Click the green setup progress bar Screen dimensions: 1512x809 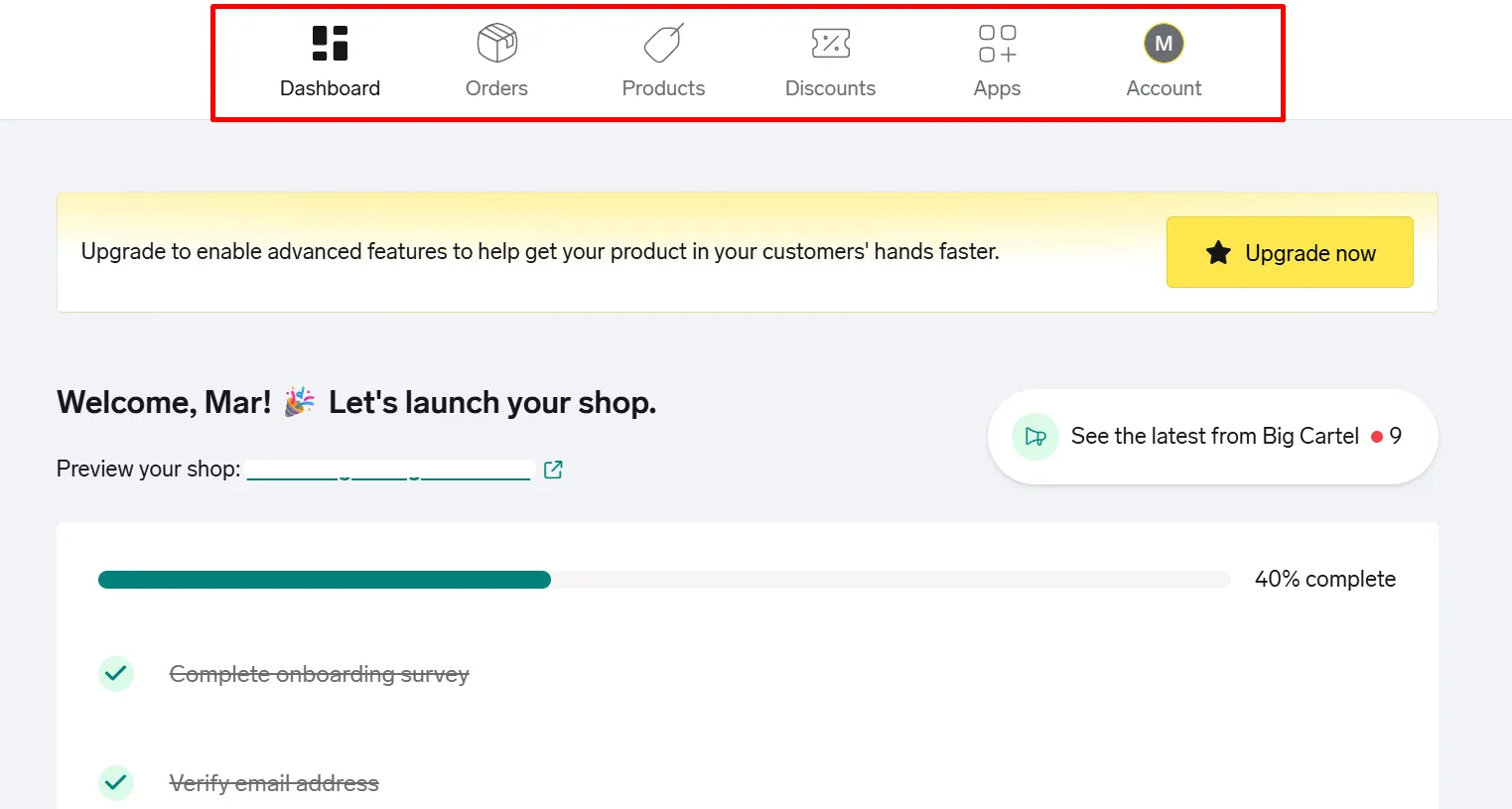click(x=325, y=580)
